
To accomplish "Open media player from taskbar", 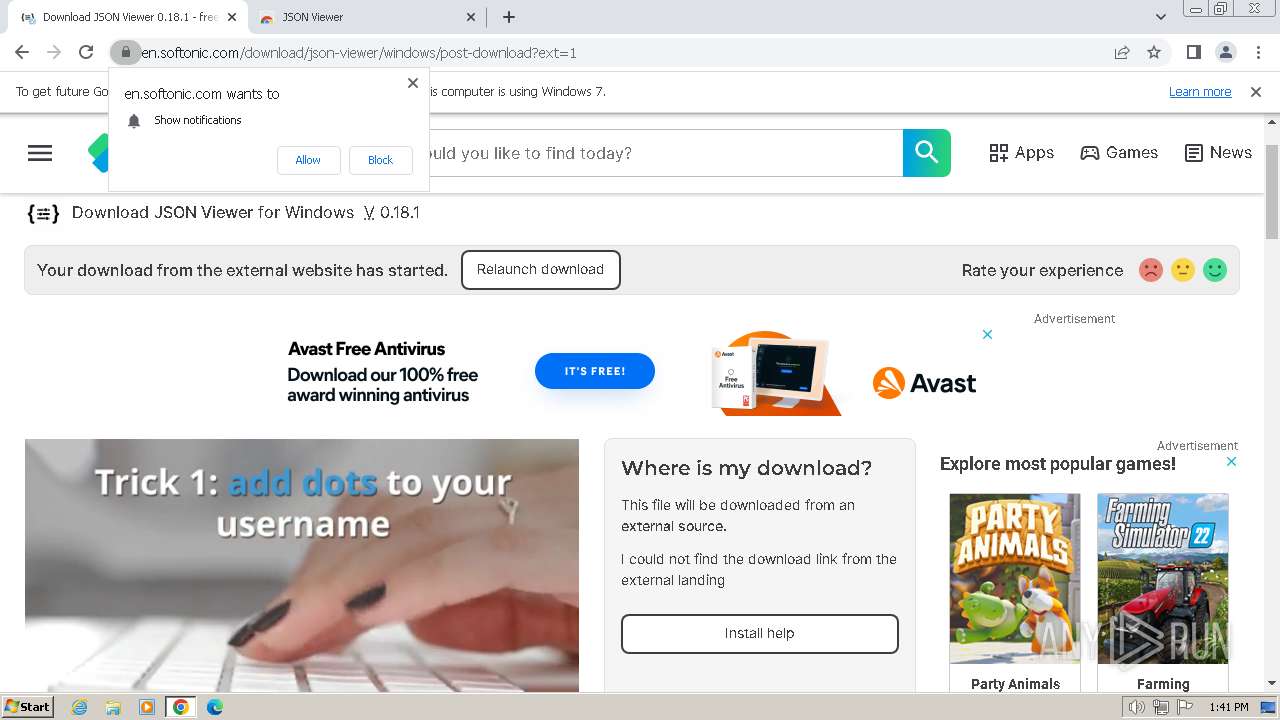I will tap(147, 707).
